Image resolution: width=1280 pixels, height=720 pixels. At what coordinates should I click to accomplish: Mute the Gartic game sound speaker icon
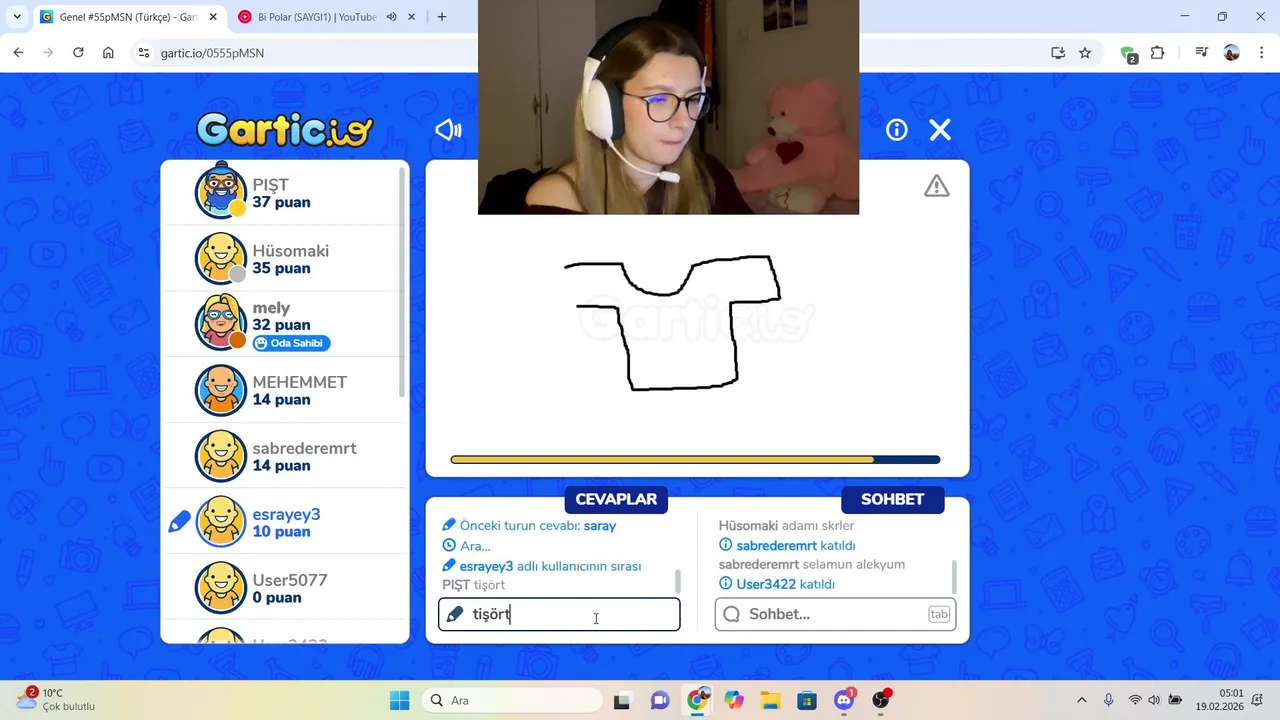448,130
